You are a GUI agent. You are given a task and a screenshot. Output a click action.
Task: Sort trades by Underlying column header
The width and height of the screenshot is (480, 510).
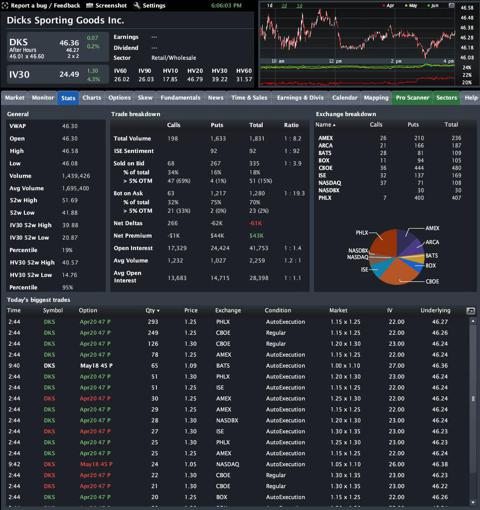point(435,310)
